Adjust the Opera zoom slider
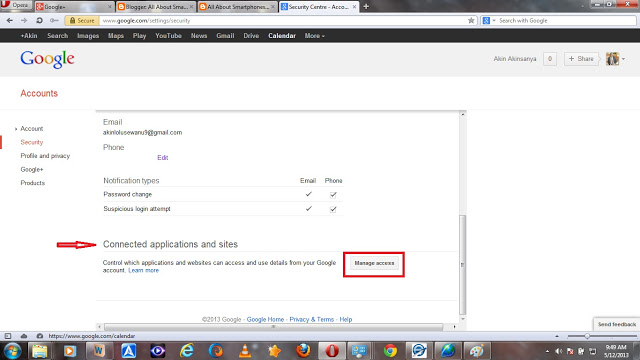 [x=587, y=336]
